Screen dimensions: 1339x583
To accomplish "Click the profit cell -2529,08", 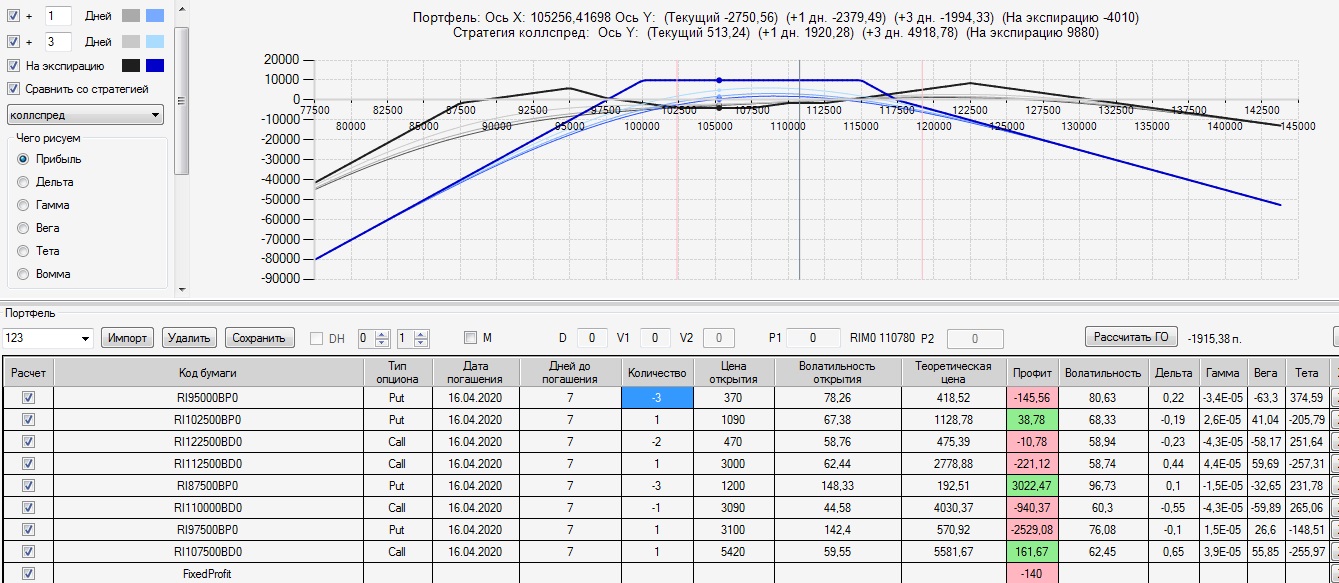I will 1031,529.
